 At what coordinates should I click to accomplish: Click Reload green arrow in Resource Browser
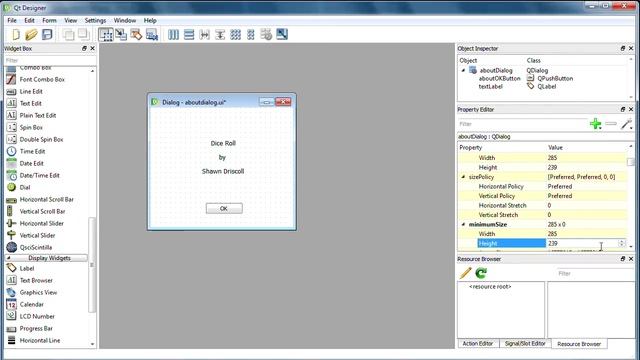pos(481,273)
